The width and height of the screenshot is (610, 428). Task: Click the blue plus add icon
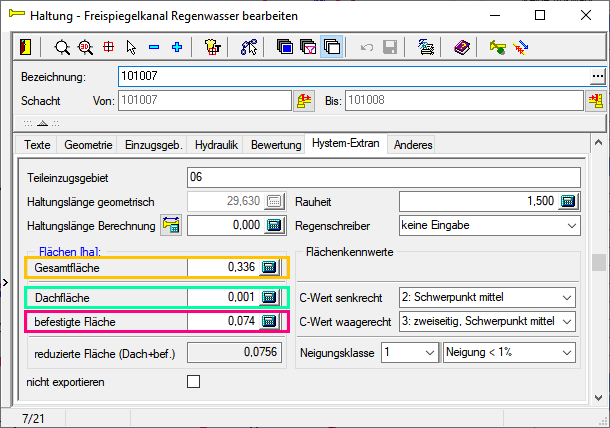pyautogui.click(x=177, y=47)
